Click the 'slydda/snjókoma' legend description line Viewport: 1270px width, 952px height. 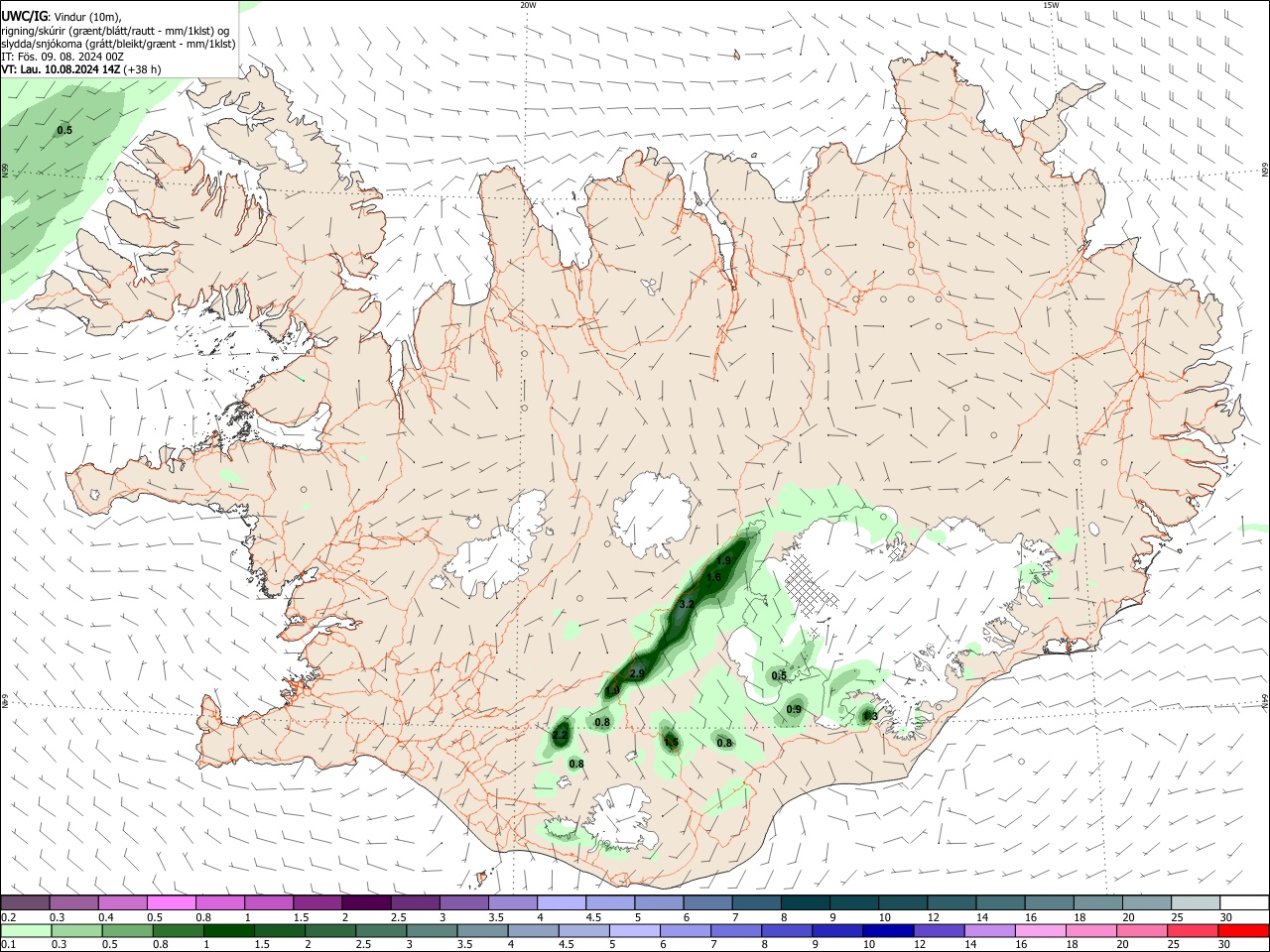pos(118,44)
